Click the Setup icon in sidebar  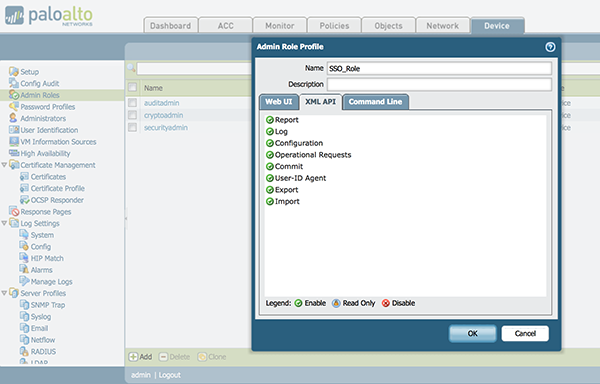[x=14, y=72]
